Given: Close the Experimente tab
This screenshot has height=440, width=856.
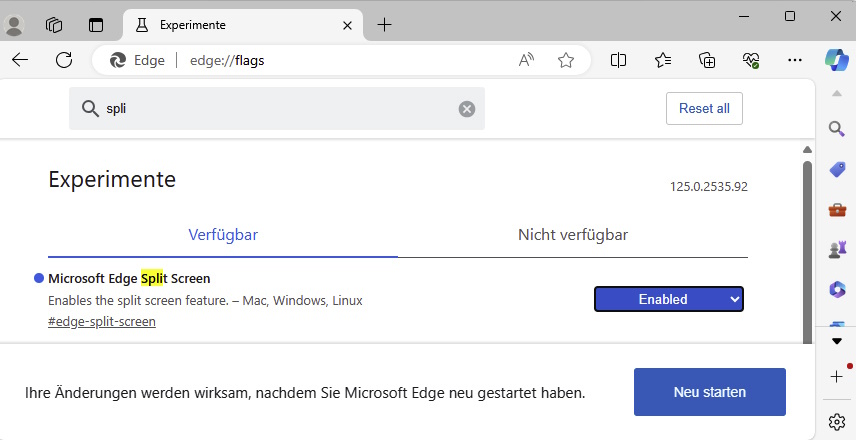Looking at the screenshot, I should (x=347, y=25).
